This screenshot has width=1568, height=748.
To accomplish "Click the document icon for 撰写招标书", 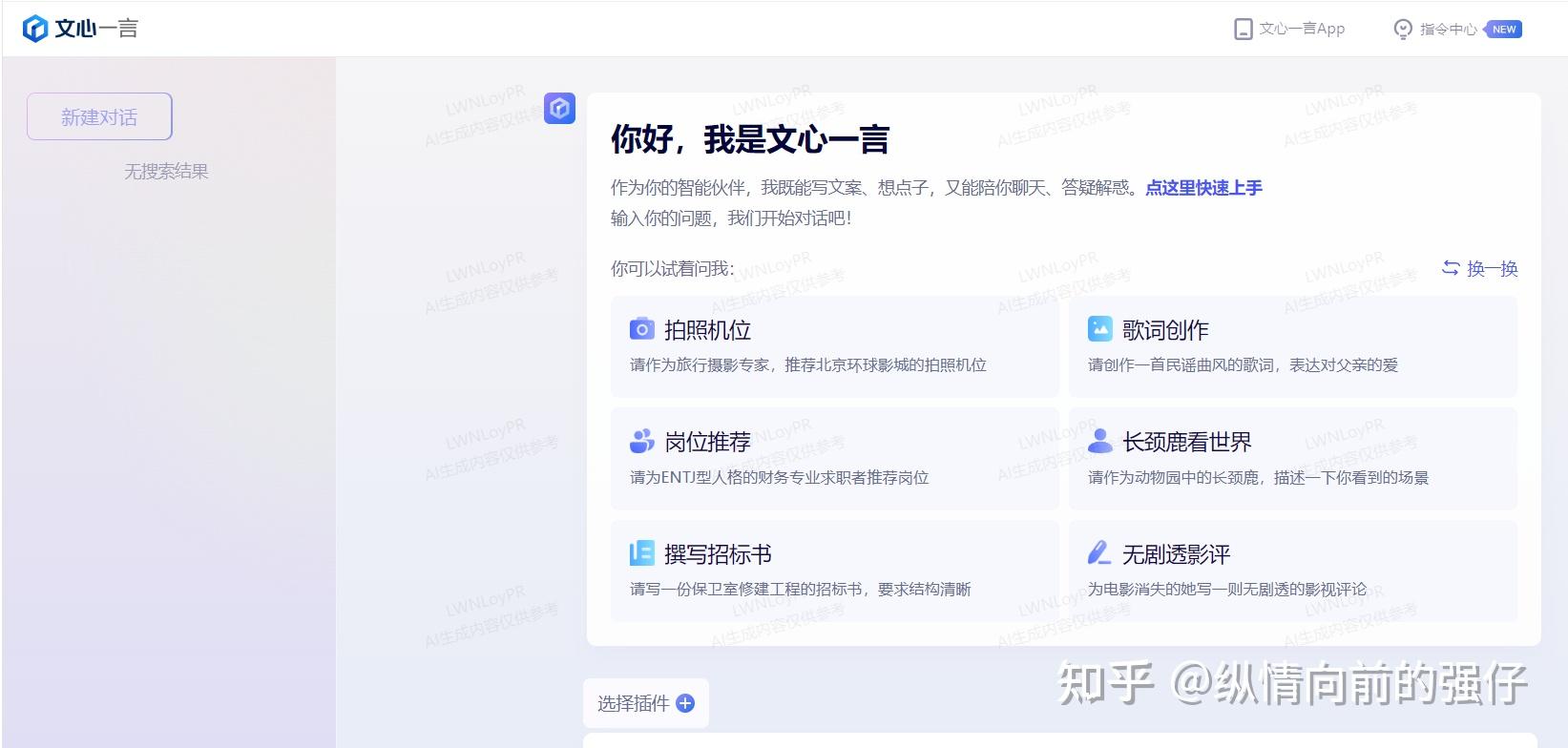I will pos(642,553).
